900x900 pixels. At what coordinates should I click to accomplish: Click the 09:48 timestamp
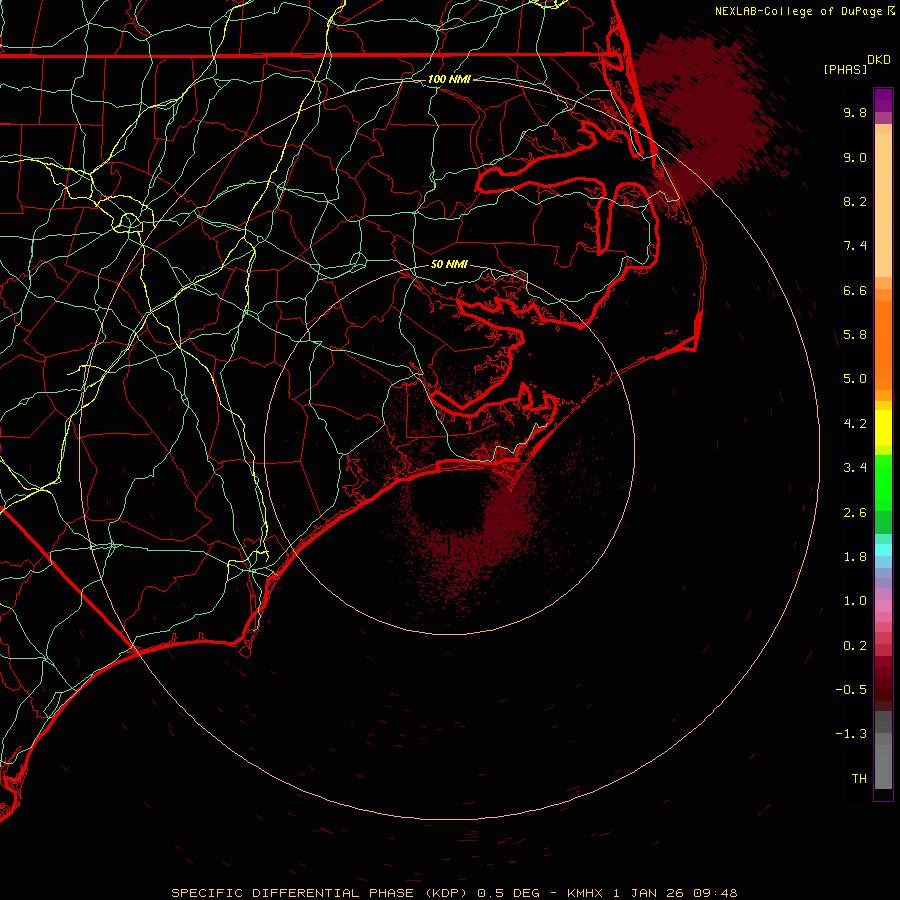[x=715, y=893]
